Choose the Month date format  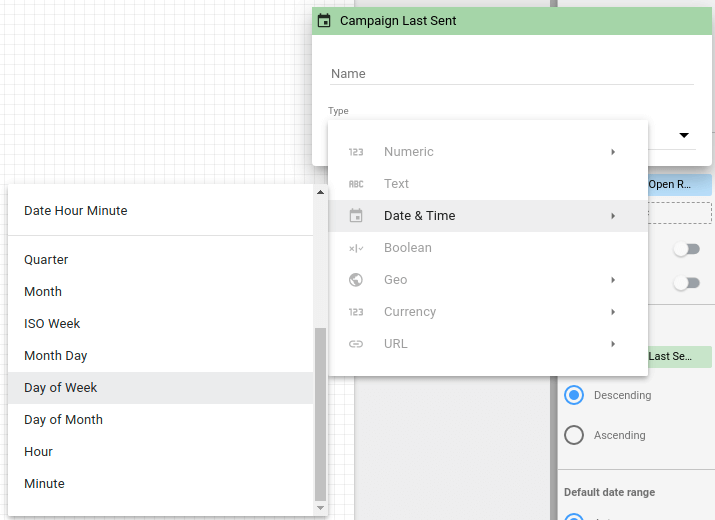161,292
